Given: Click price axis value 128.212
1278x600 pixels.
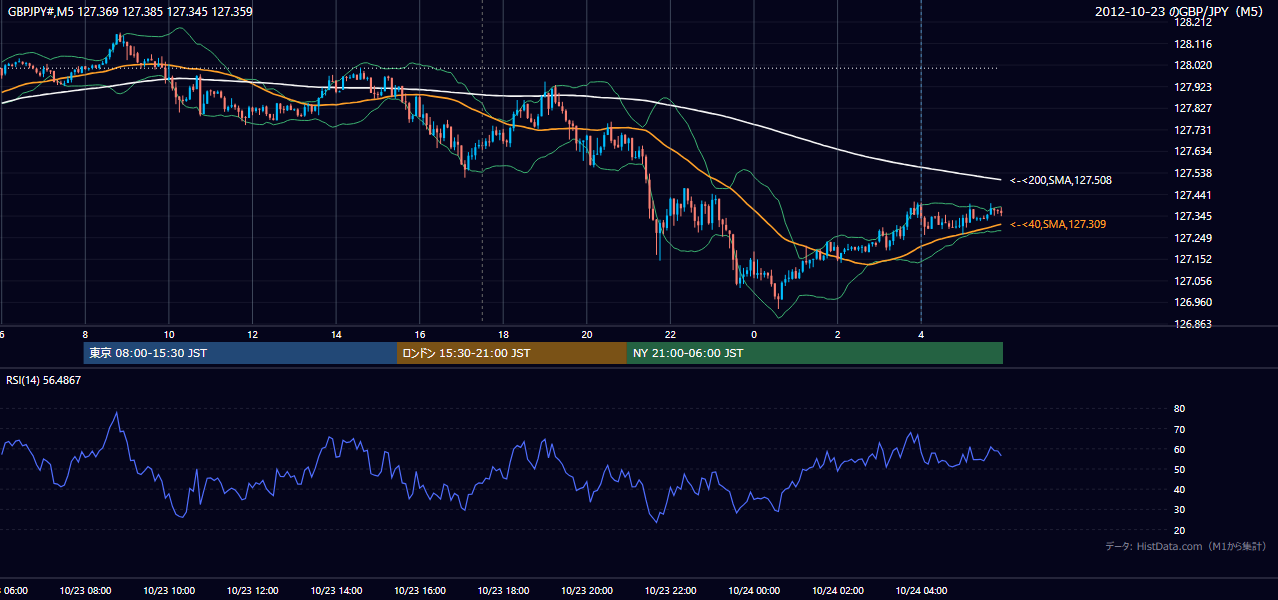Looking at the screenshot, I should (1193, 22).
